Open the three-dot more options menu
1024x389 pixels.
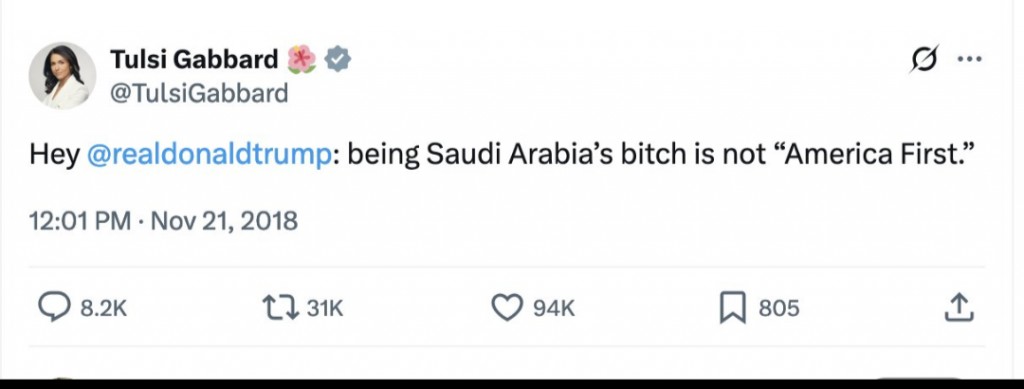coord(969,59)
